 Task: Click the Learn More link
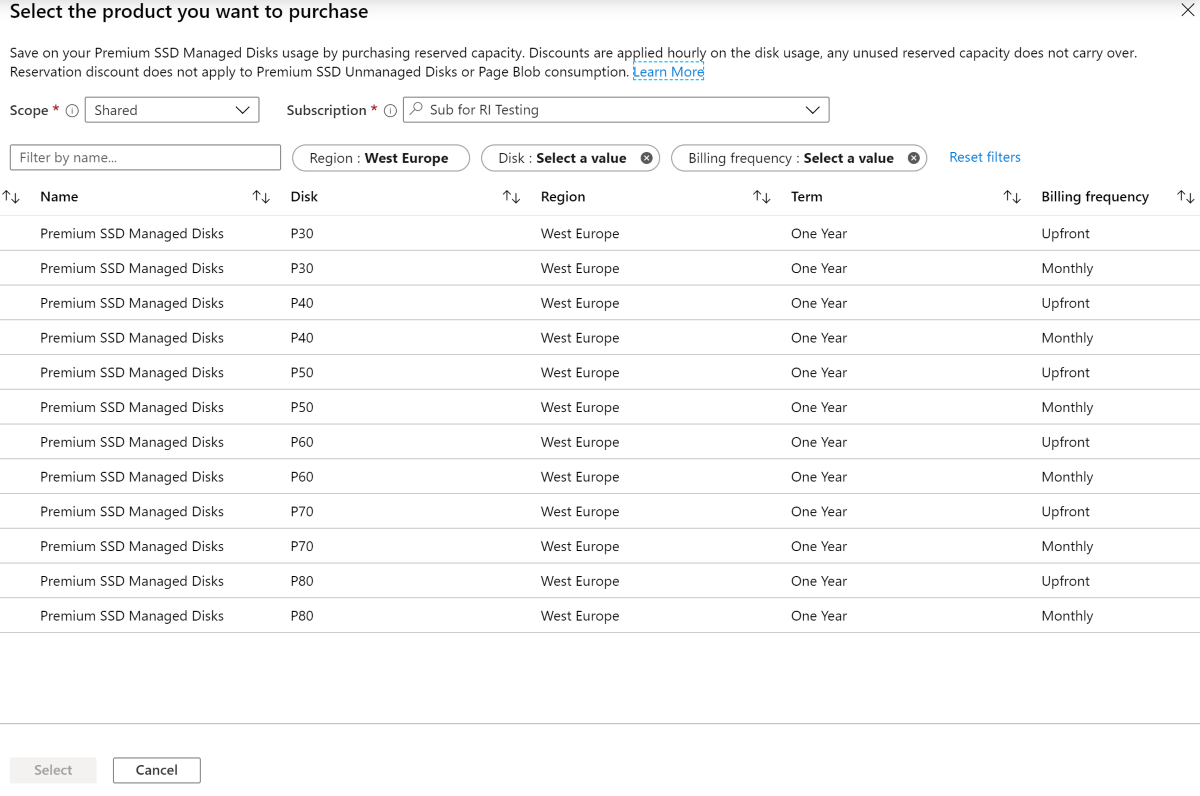pos(668,71)
